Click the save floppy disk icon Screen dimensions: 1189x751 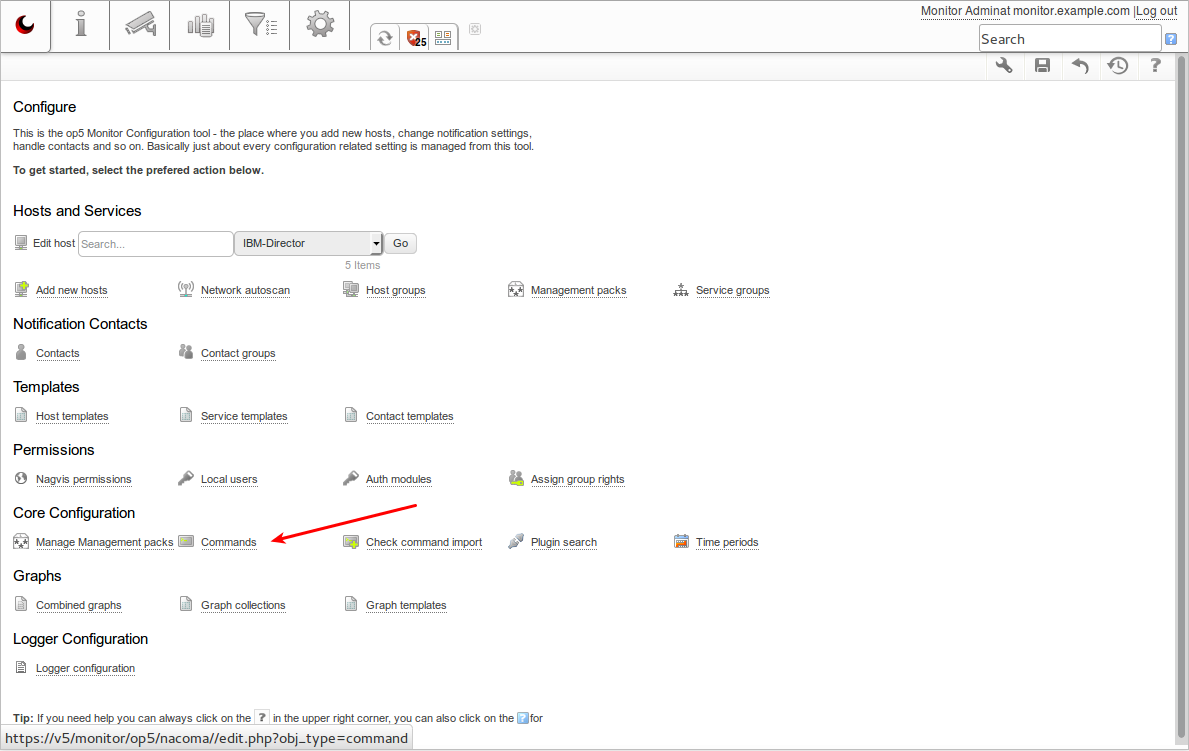click(1043, 65)
